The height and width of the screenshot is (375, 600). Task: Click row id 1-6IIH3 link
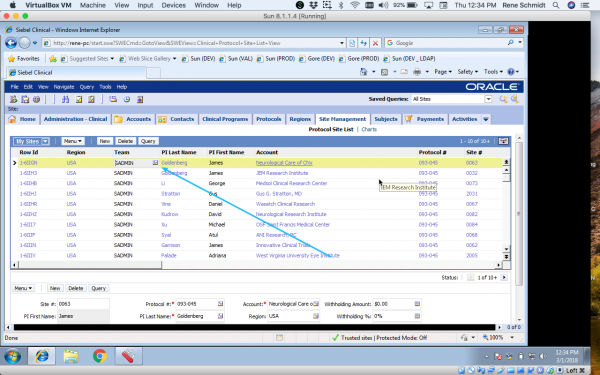coord(28,173)
